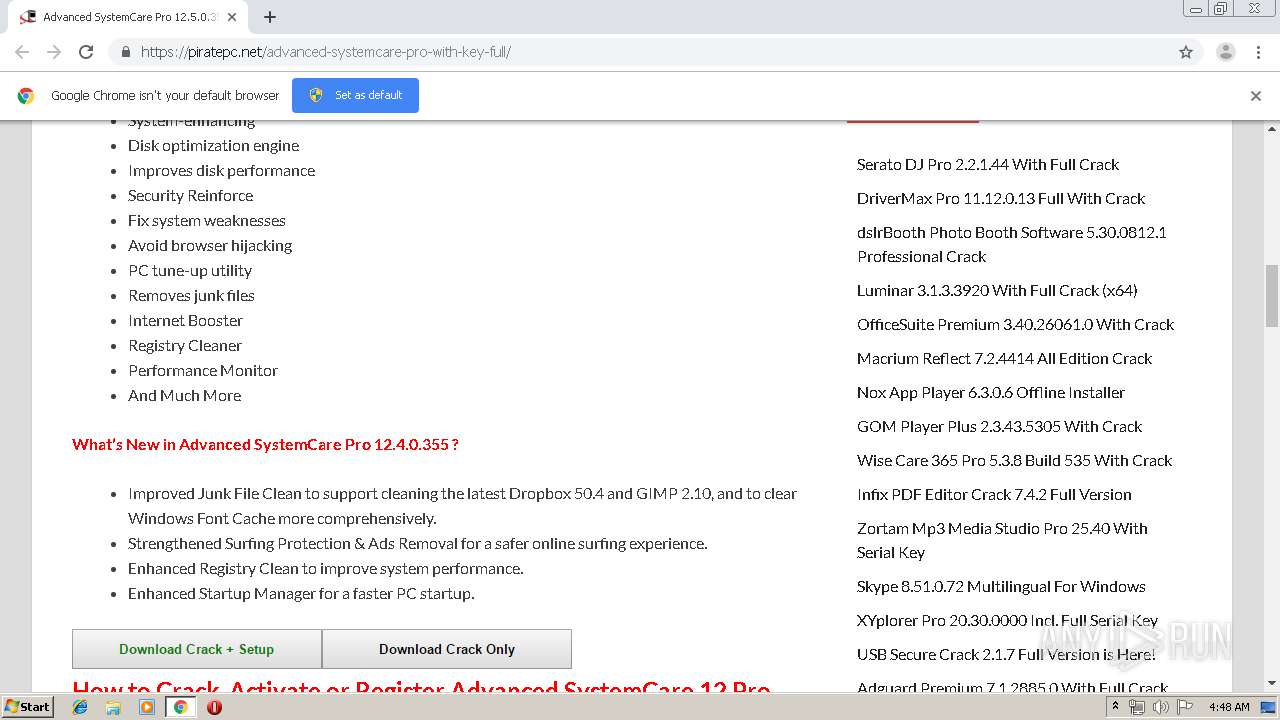Image resolution: width=1280 pixels, height=720 pixels.
Task: Click the vertical scrollbar thumb
Action: click(x=1272, y=295)
